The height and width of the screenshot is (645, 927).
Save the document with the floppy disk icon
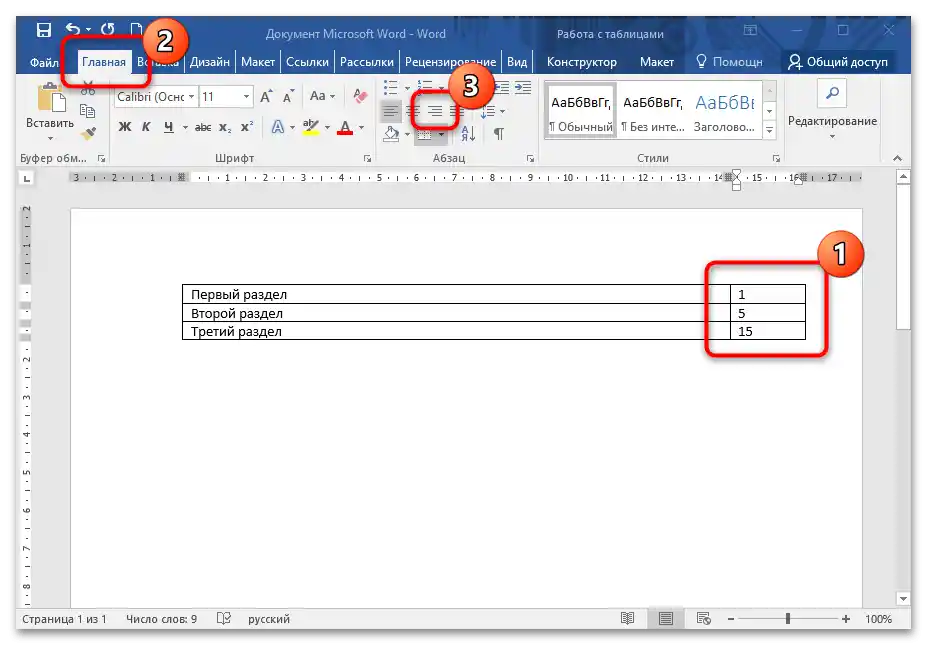pos(44,29)
